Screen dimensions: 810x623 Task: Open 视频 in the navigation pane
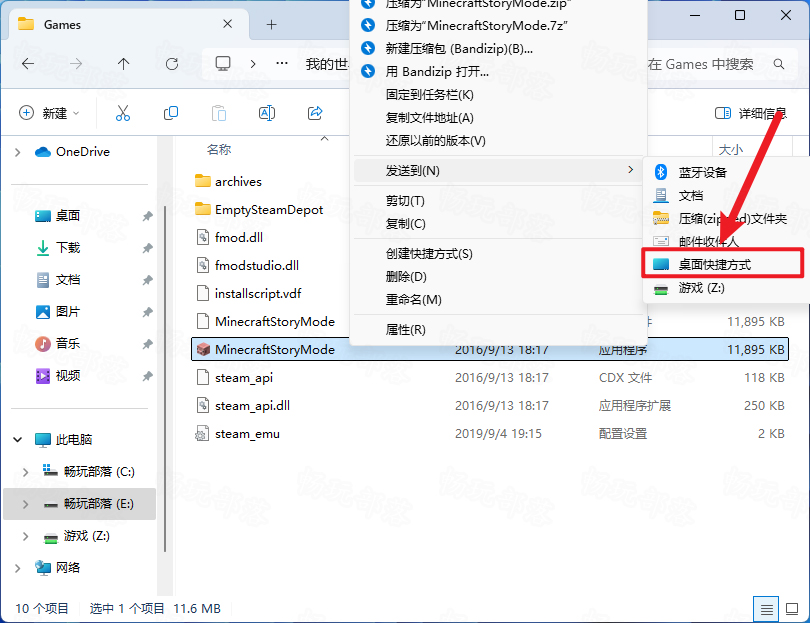click(68, 376)
